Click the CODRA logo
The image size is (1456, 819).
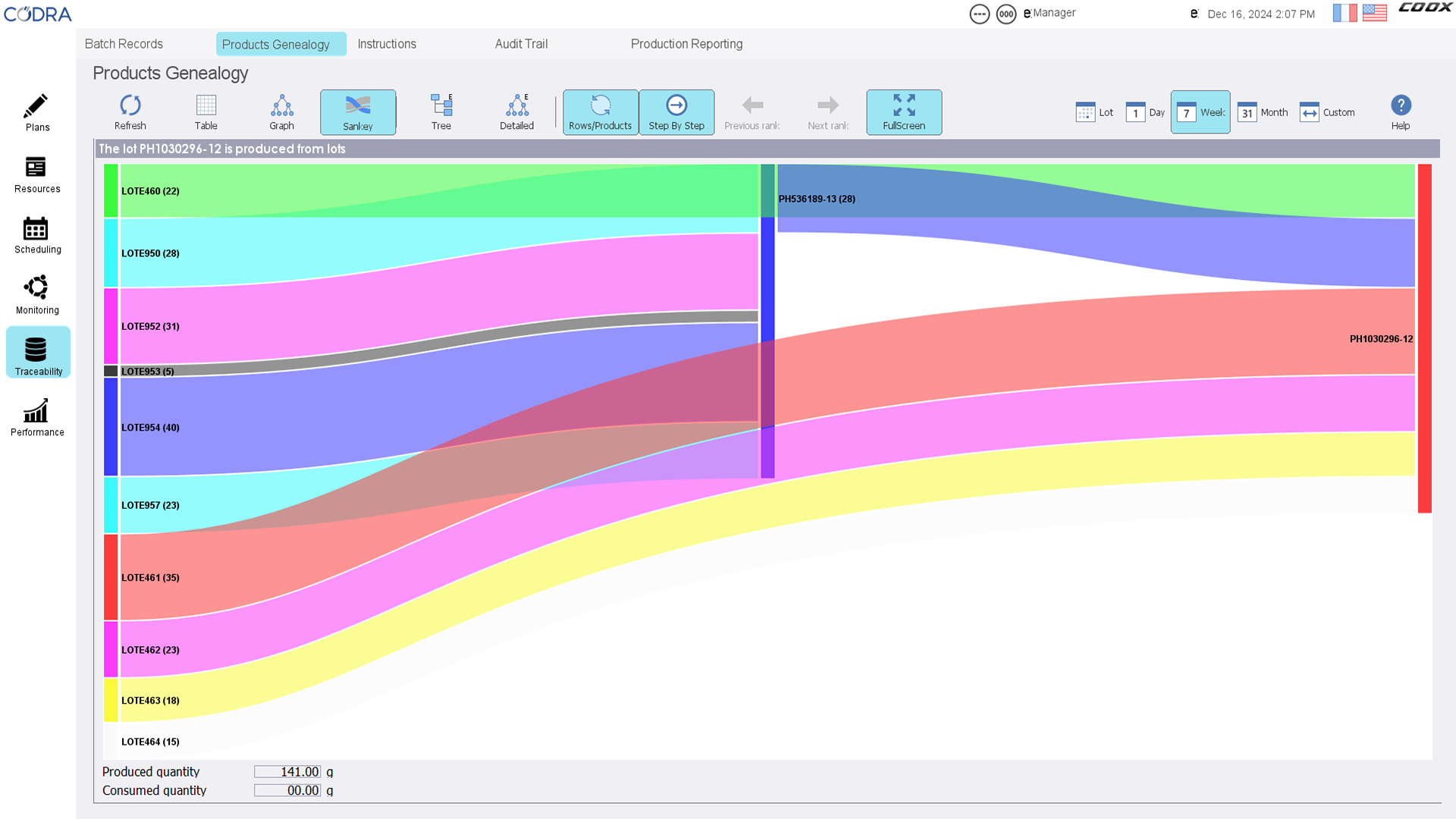click(x=38, y=14)
